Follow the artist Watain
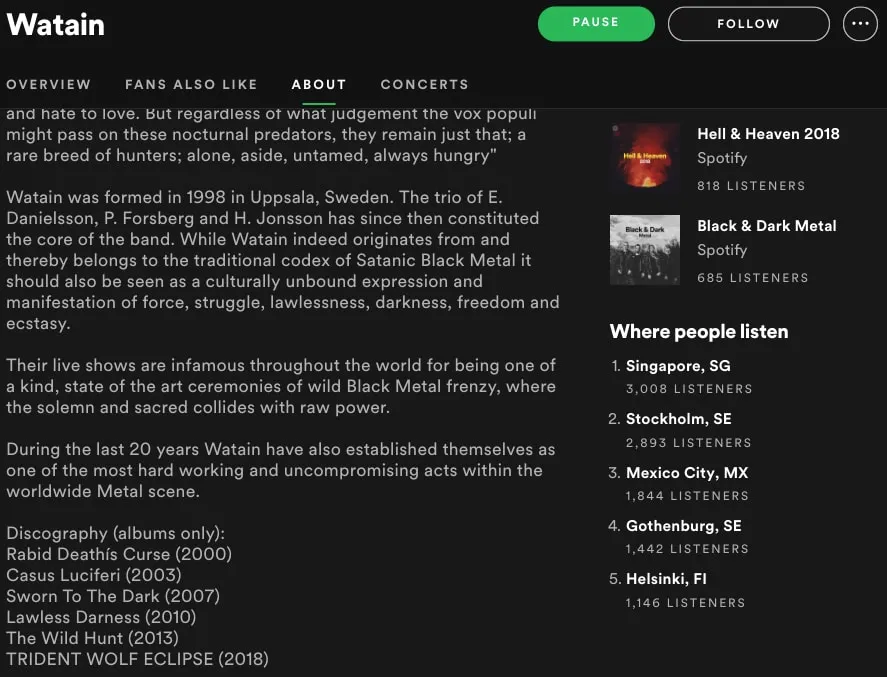The image size is (887, 677). click(x=748, y=23)
